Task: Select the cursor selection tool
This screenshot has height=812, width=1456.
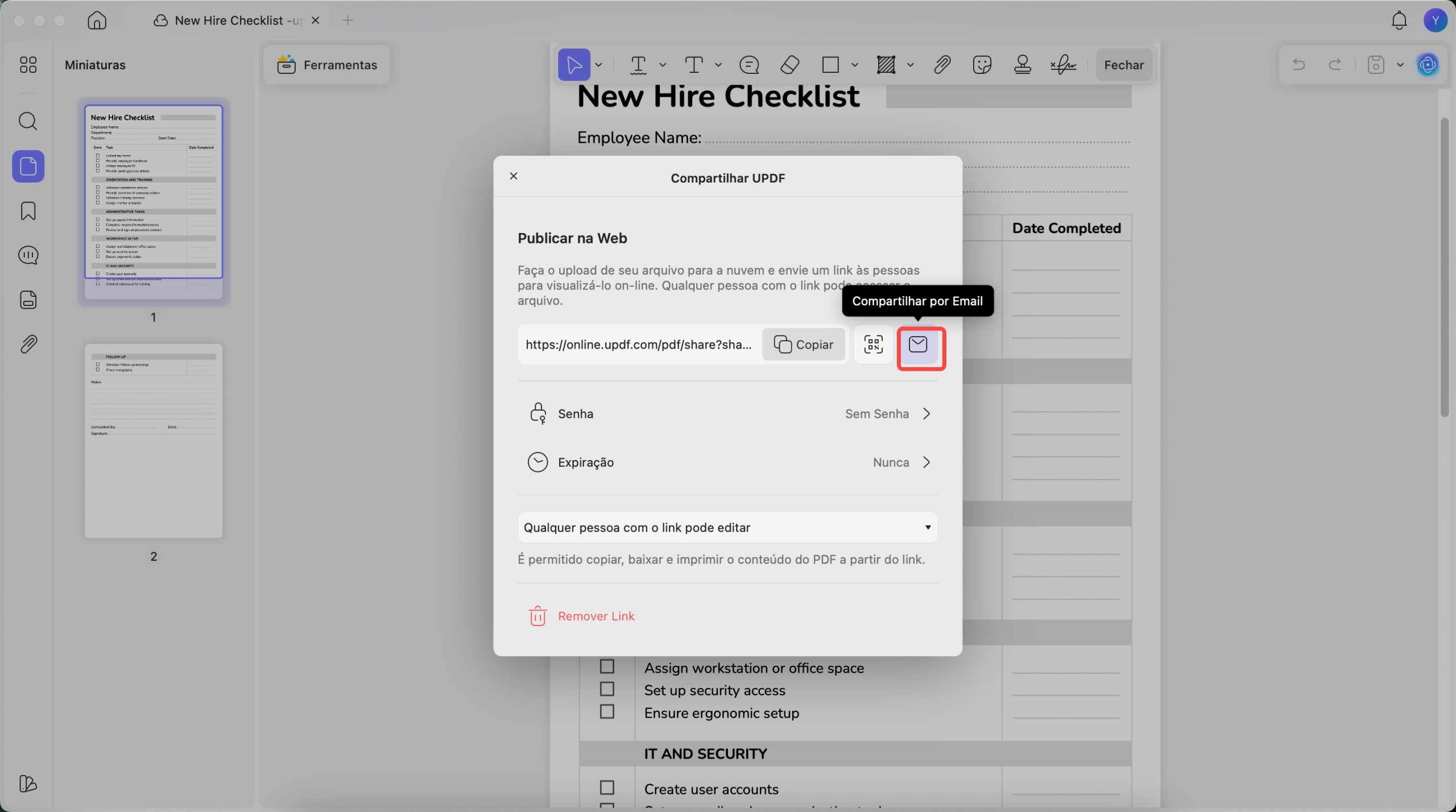Action: pyautogui.click(x=574, y=65)
